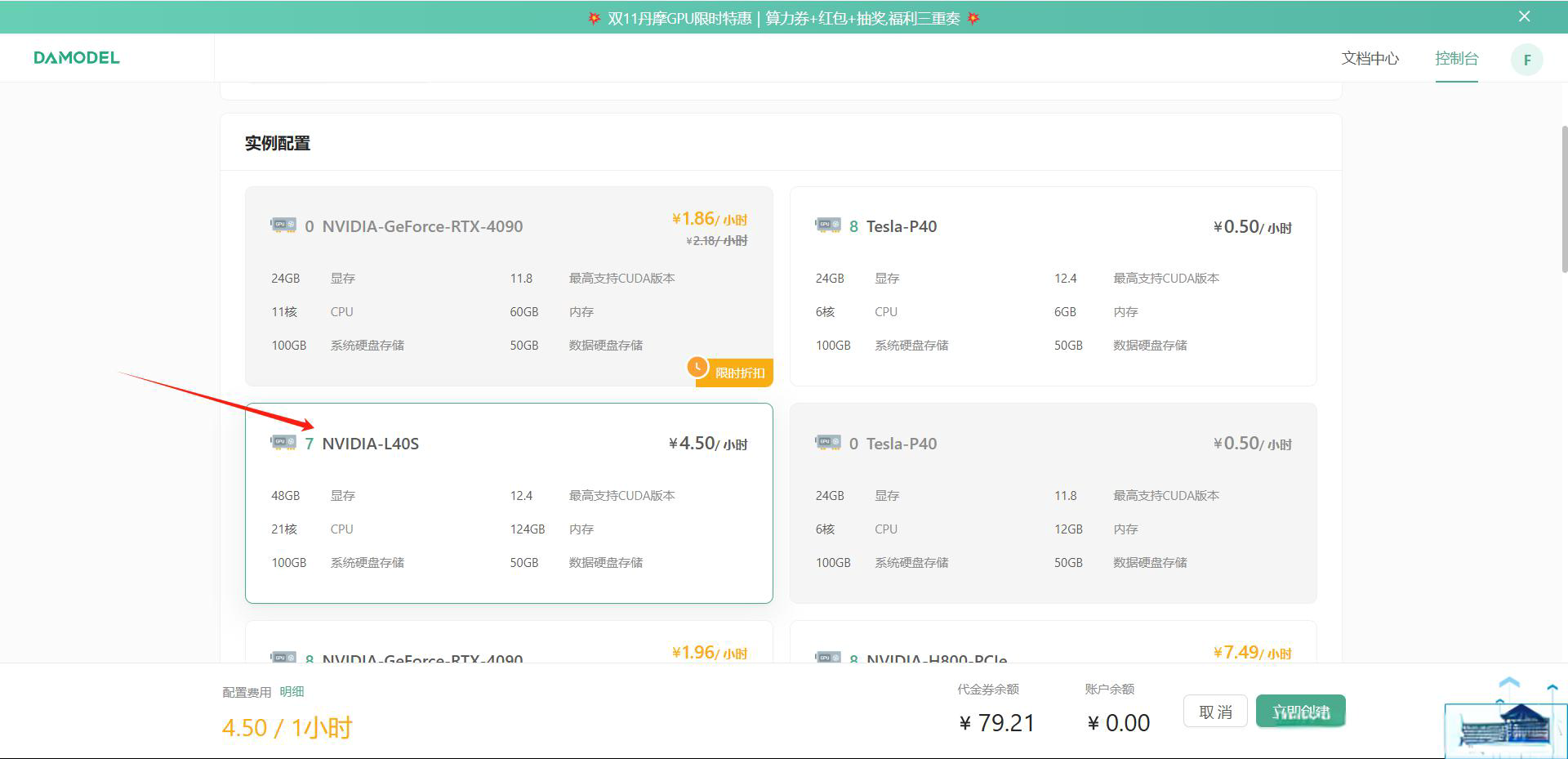Select the RTX-4090 card priced ¥1.96 per hour
This screenshot has height=759, width=1568.
click(x=508, y=645)
